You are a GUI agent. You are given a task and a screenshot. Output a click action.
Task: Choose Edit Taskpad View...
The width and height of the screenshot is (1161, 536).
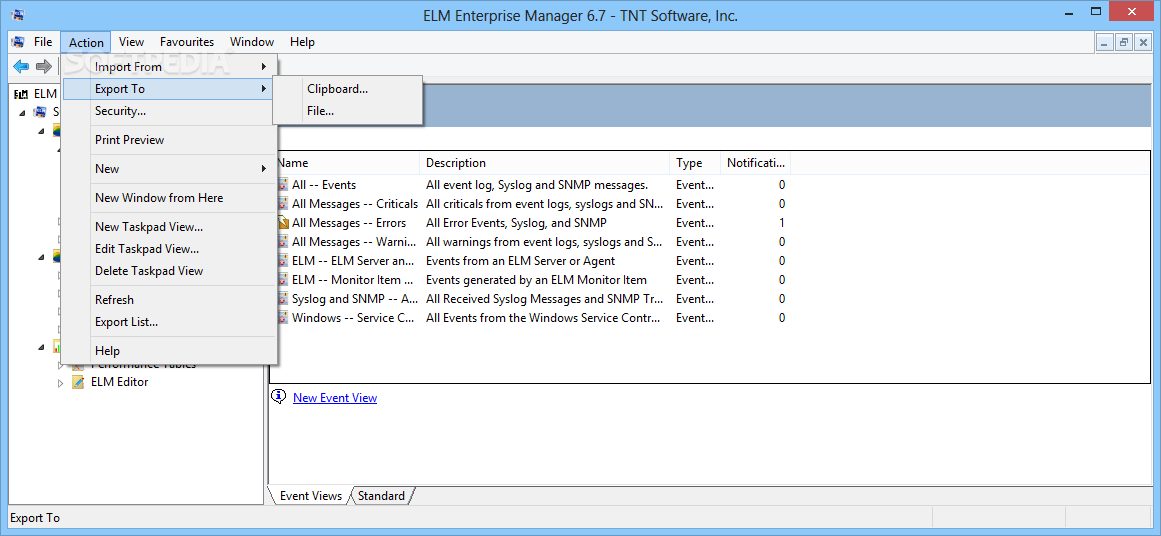click(170, 249)
